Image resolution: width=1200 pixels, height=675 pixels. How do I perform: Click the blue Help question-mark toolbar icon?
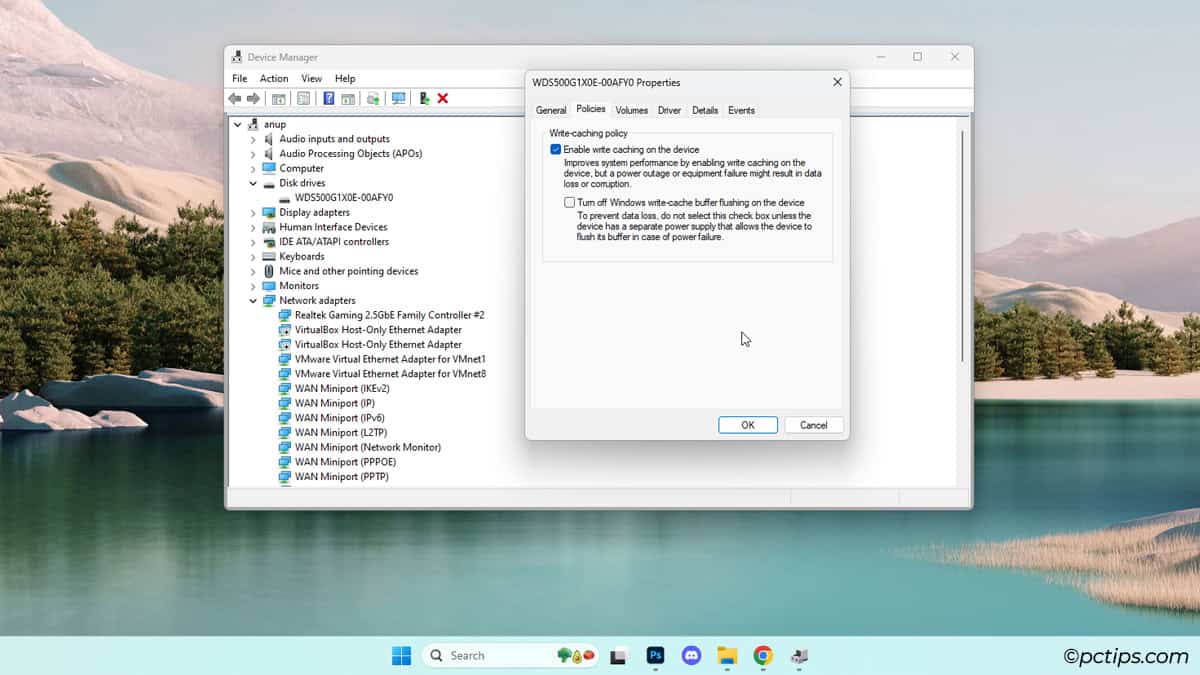328,98
